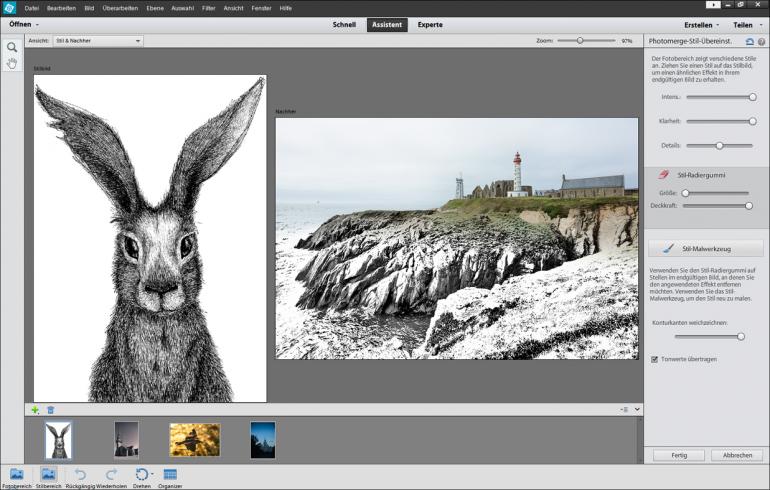Select the dusk church style thumbnail
Screen dimensions: 770x490
pyautogui.click(x=126, y=440)
